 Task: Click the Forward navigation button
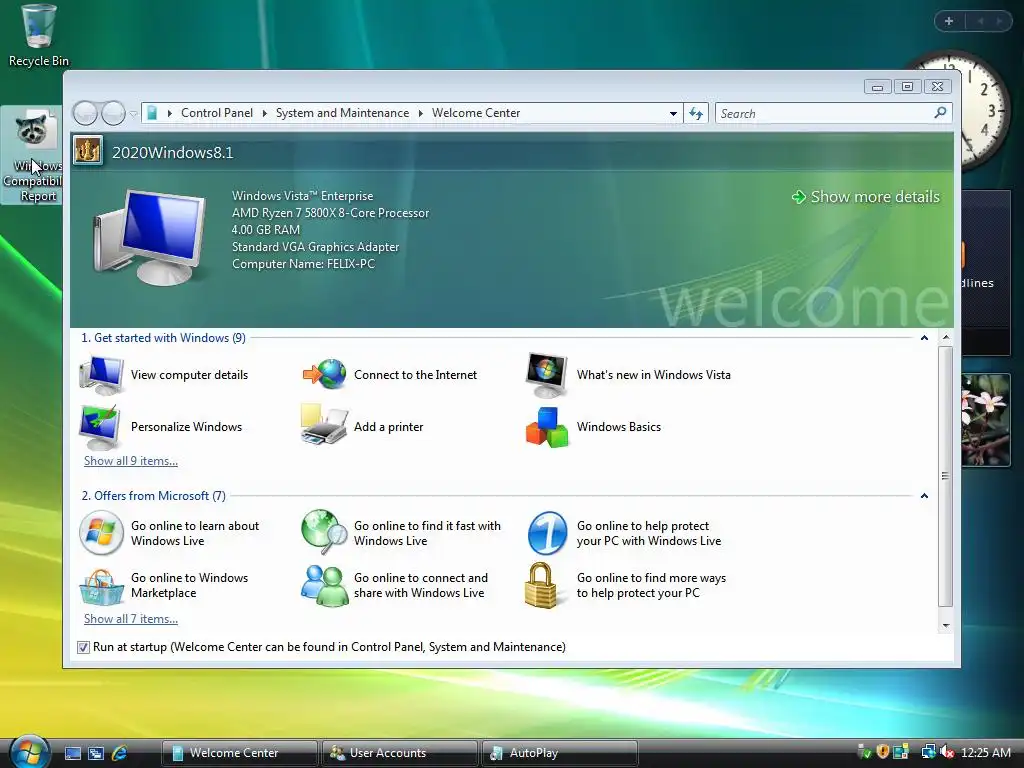113,114
